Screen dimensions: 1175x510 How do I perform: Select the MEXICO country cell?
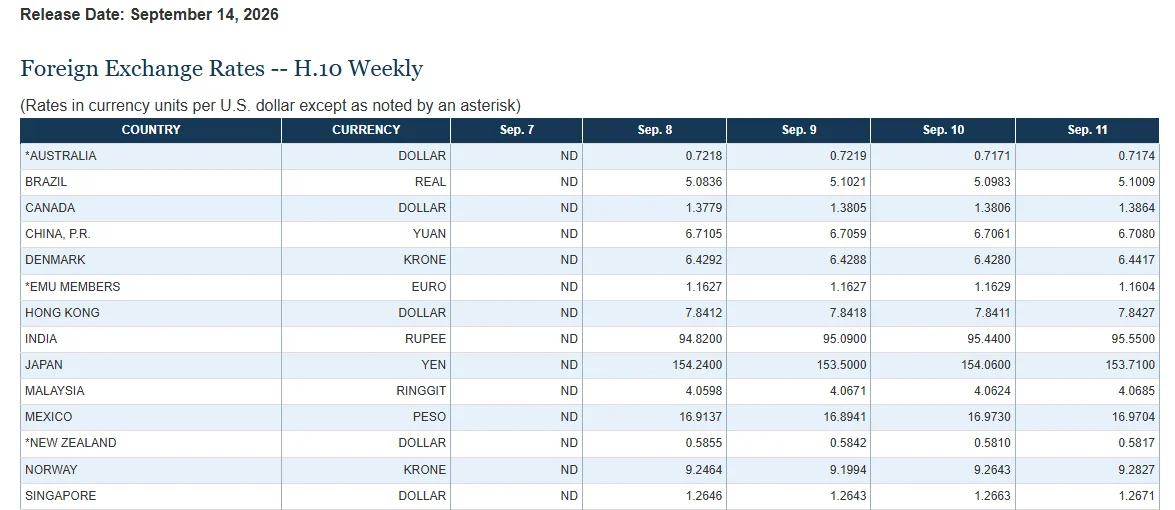coord(151,417)
